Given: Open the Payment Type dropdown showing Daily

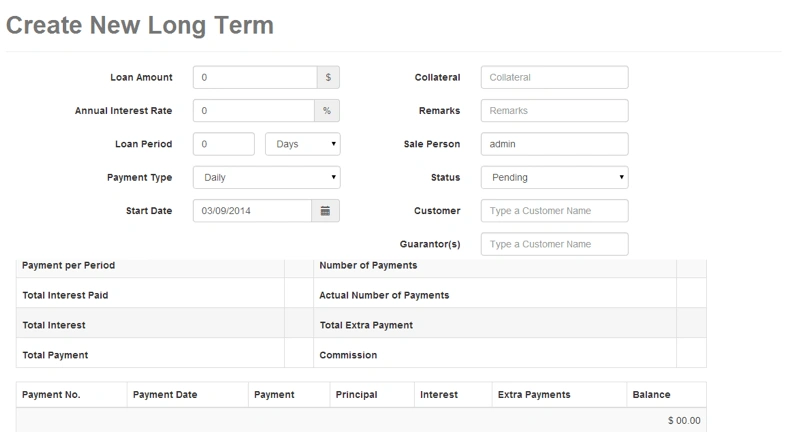Looking at the screenshot, I should 267,177.
